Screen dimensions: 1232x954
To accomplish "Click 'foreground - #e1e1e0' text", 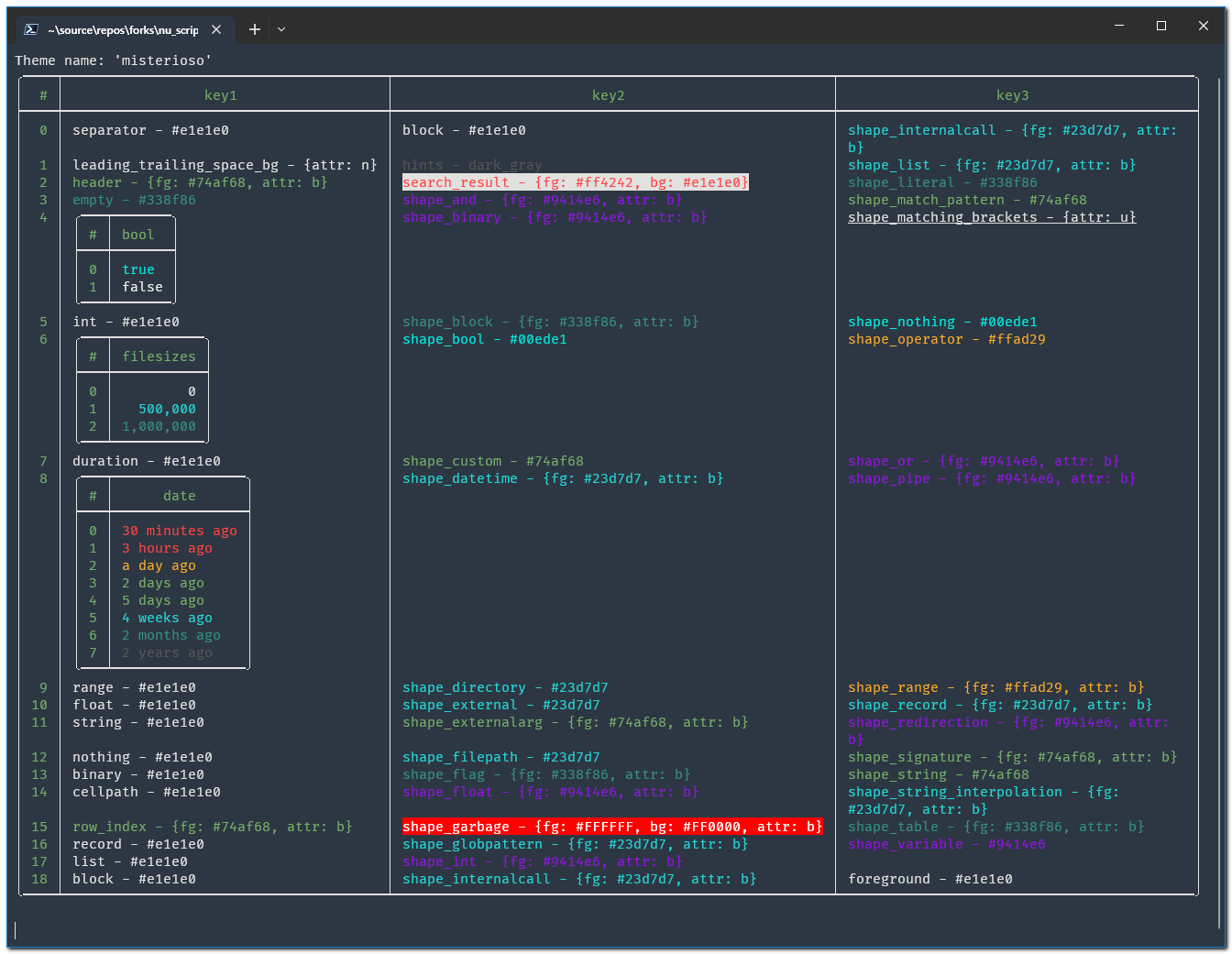I will coord(930,879).
